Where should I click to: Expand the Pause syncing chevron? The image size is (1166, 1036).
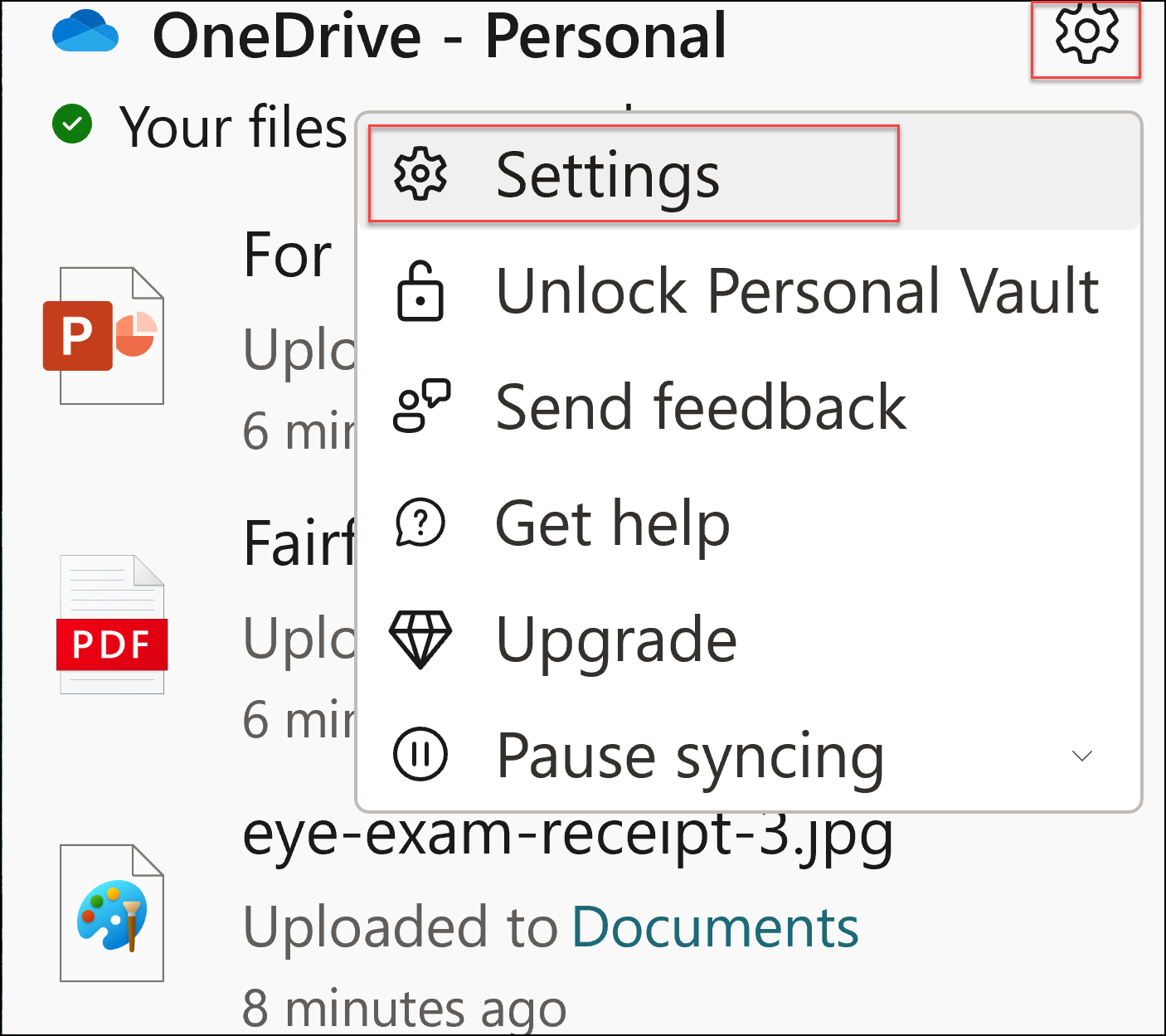1082,756
